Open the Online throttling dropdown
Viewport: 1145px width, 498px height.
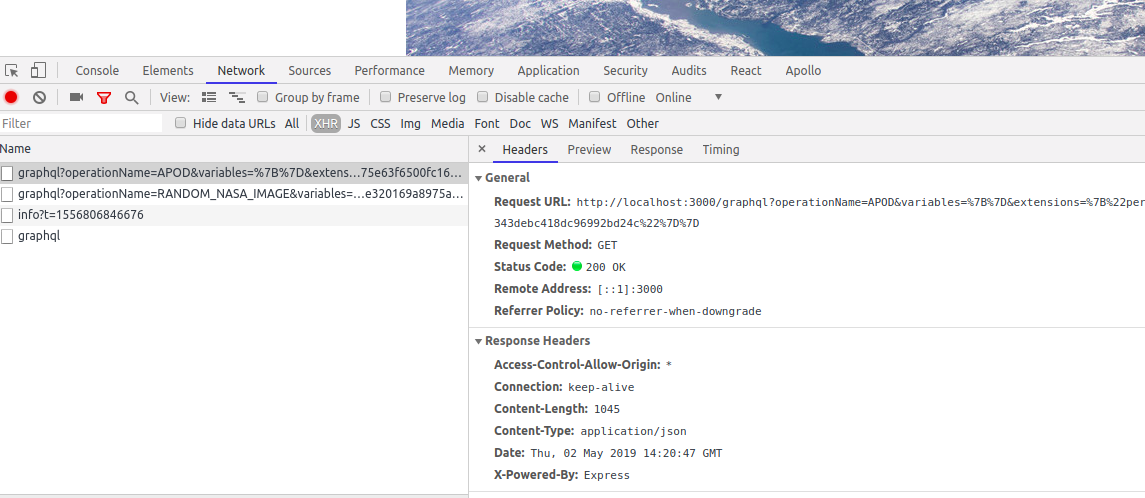[717, 97]
